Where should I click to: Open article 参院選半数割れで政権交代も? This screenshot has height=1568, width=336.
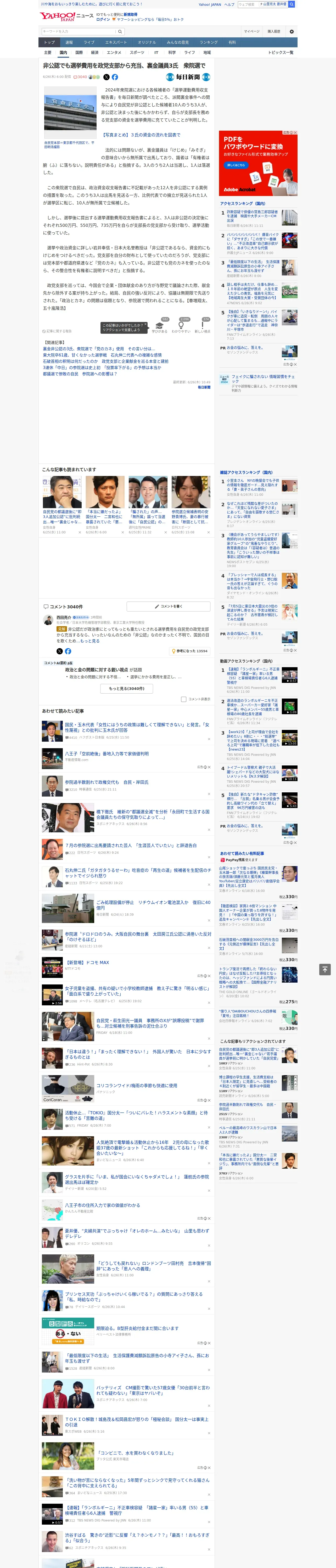tap(107, 782)
